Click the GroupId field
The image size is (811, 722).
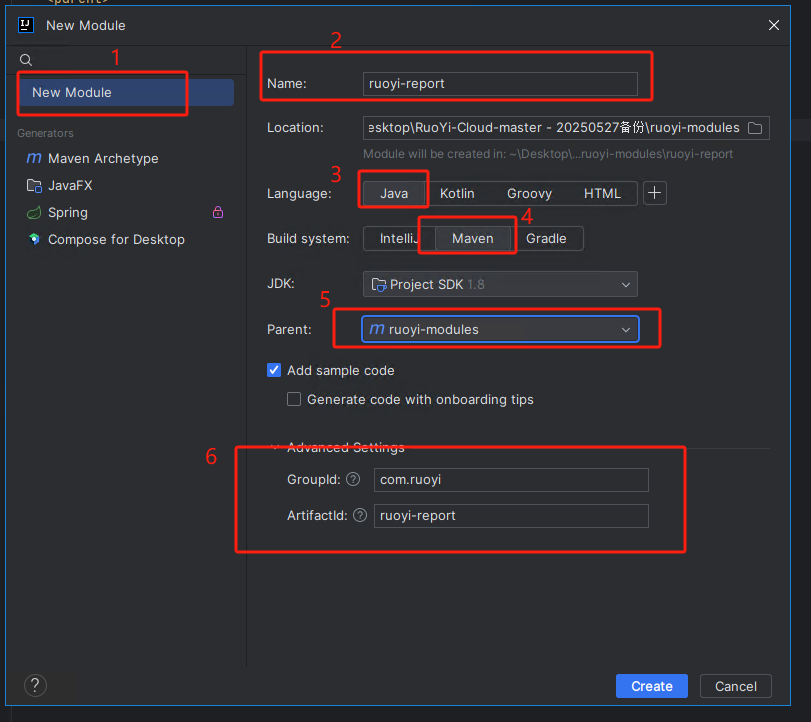511,480
